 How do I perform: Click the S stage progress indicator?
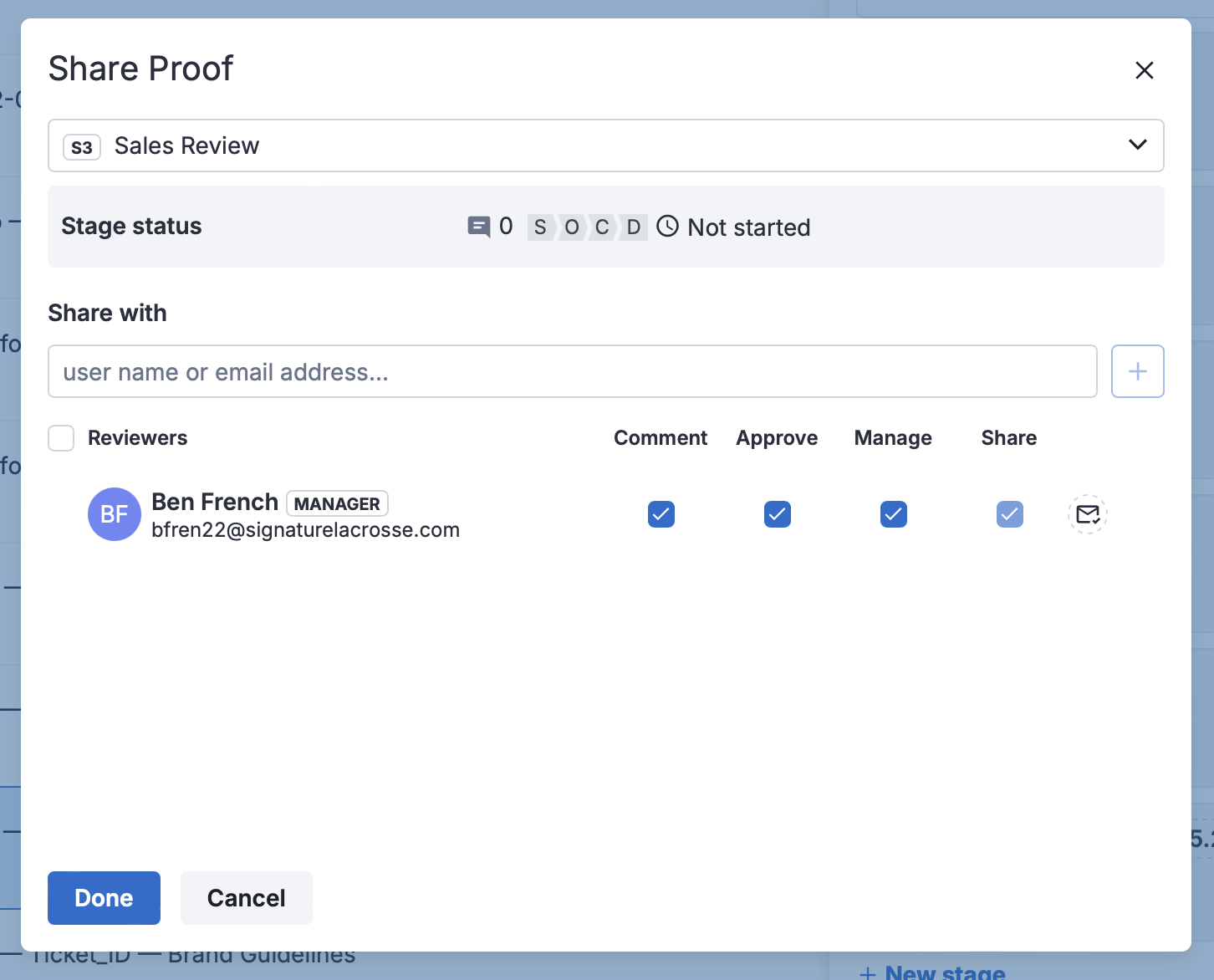[x=540, y=227]
